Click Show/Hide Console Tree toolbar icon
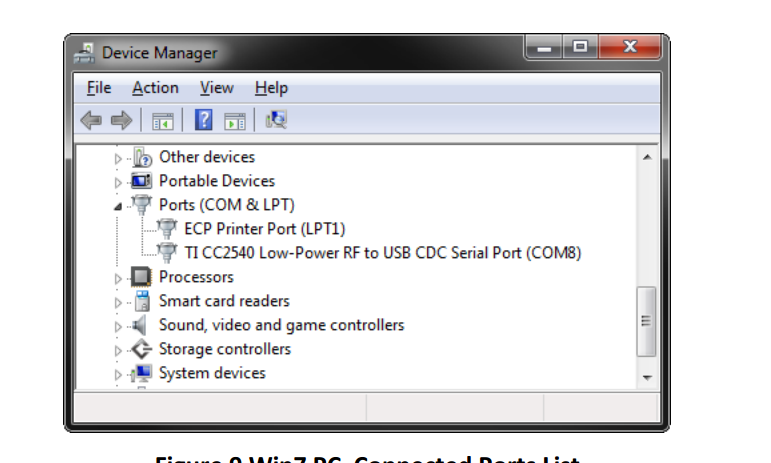This screenshot has height=463, width=771. pyautogui.click(x=162, y=121)
